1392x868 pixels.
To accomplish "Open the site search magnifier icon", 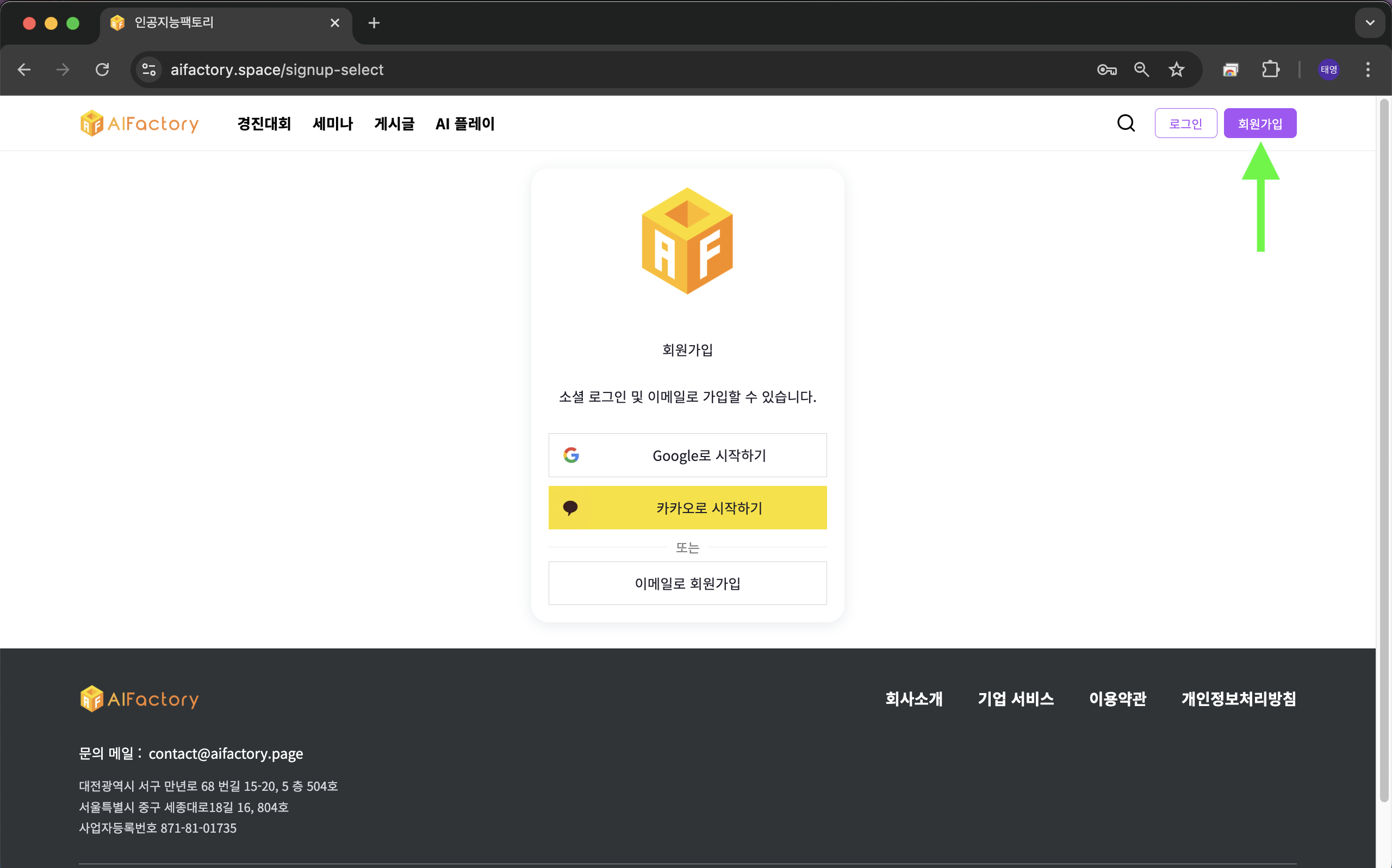I will pyautogui.click(x=1126, y=123).
